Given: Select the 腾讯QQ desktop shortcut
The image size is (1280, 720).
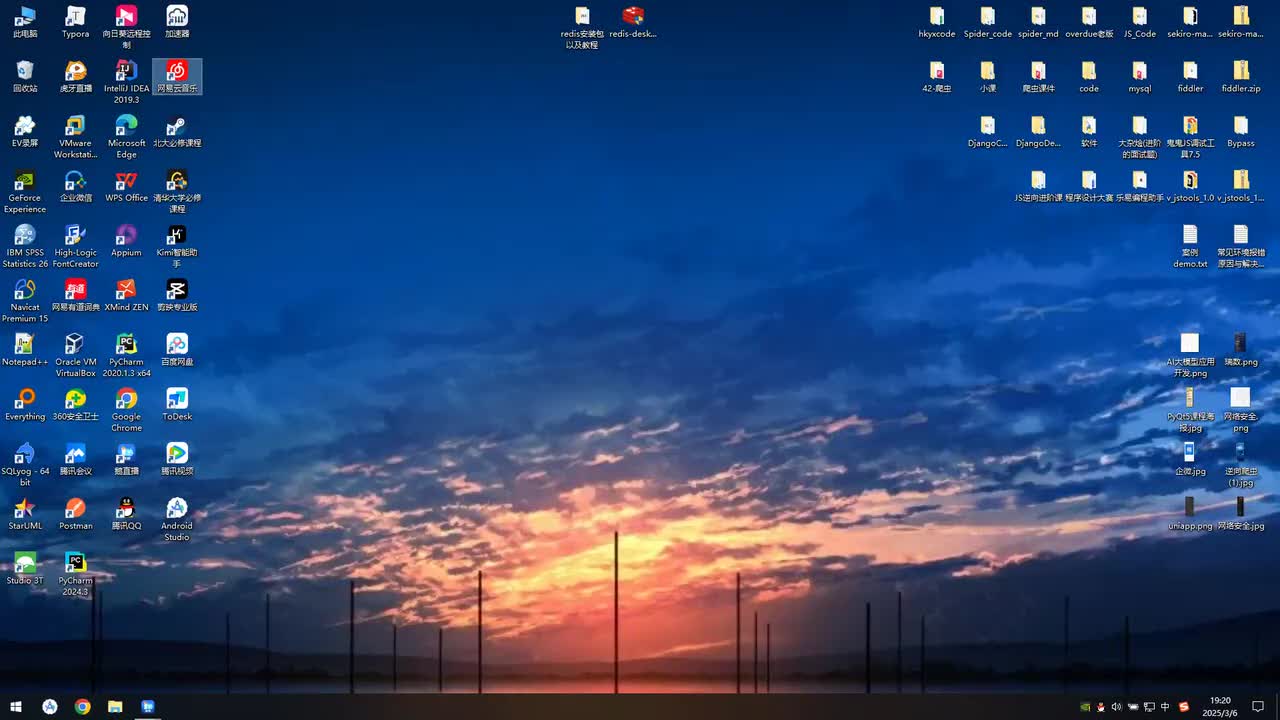Looking at the screenshot, I should coord(126,514).
